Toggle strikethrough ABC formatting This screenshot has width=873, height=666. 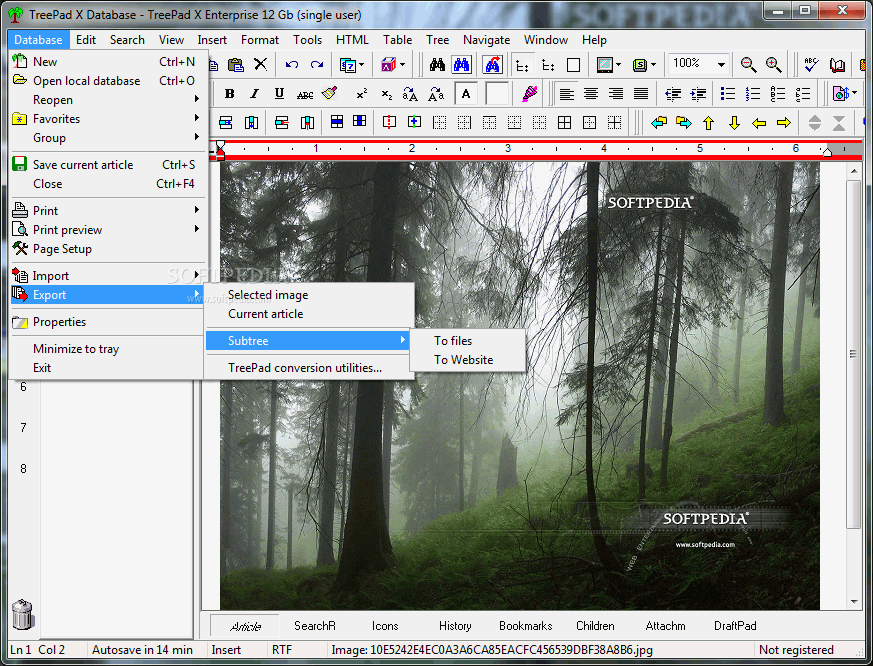pyautogui.click(x=305, y=95)
